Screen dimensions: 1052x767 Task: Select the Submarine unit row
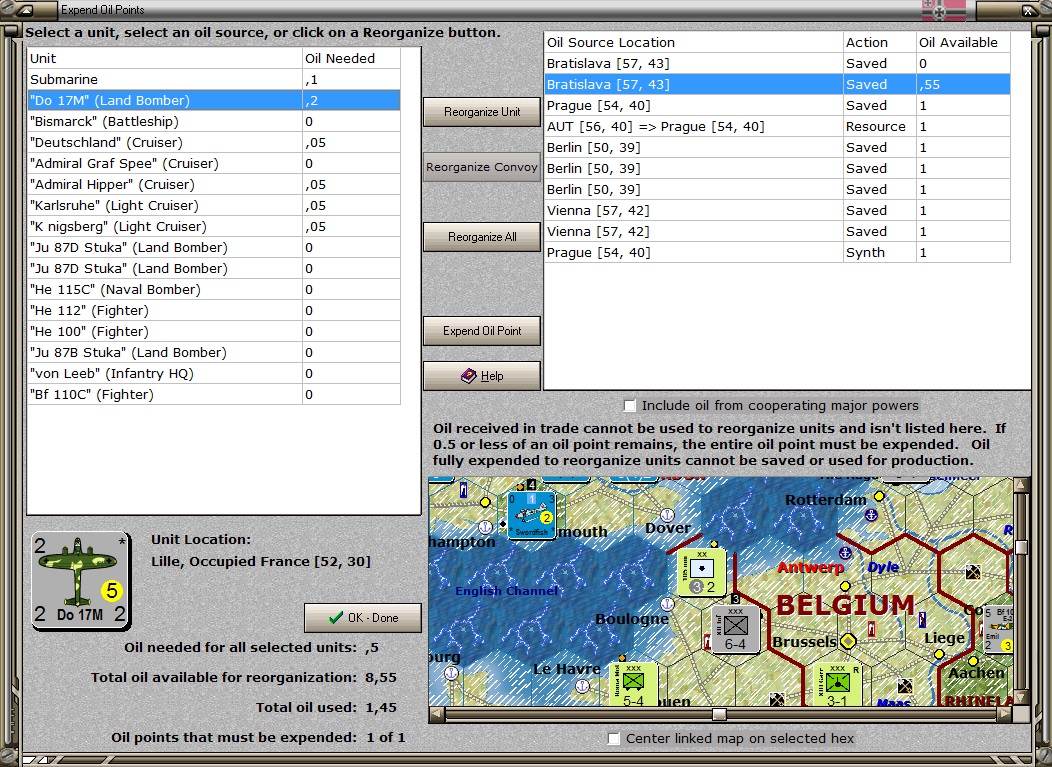pyautogui.click(x=214, y=79)
